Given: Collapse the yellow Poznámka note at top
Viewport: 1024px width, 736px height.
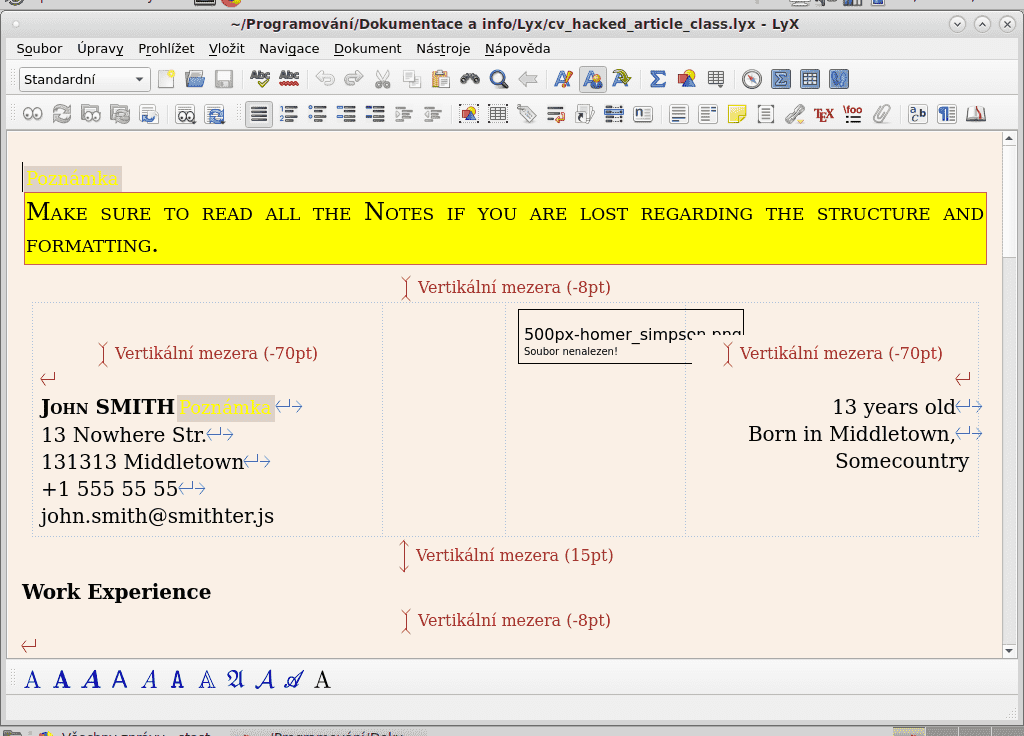Looking at the screenshot, I should tap(72, 180).
